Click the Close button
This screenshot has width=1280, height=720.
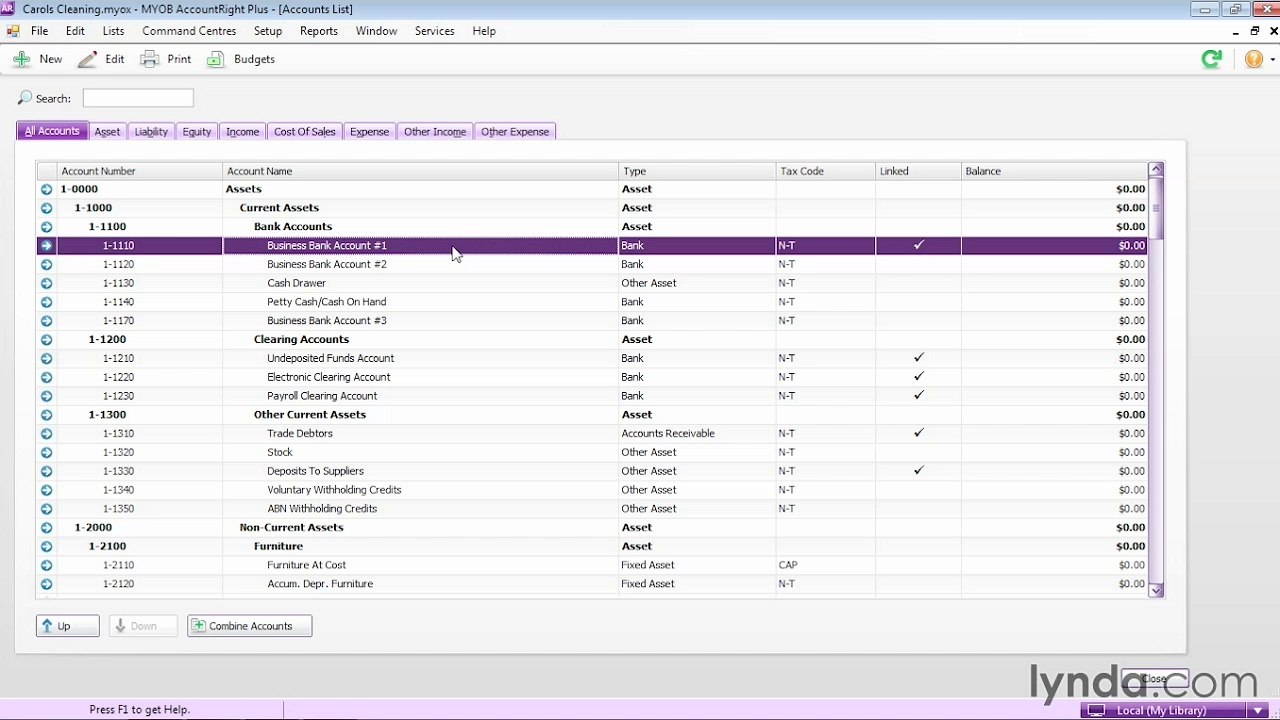click(1154, 679)
